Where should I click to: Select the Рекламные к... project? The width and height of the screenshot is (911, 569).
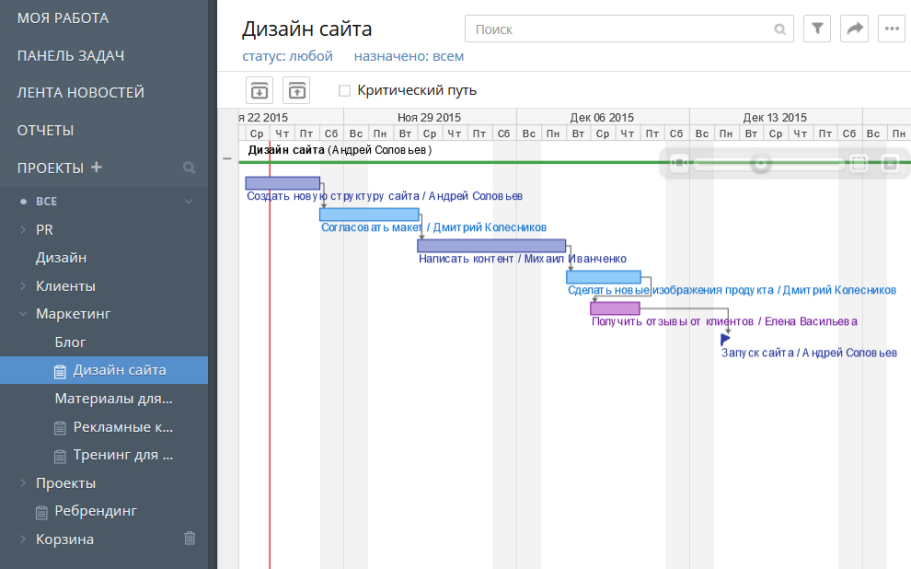[x=123, y=427]
